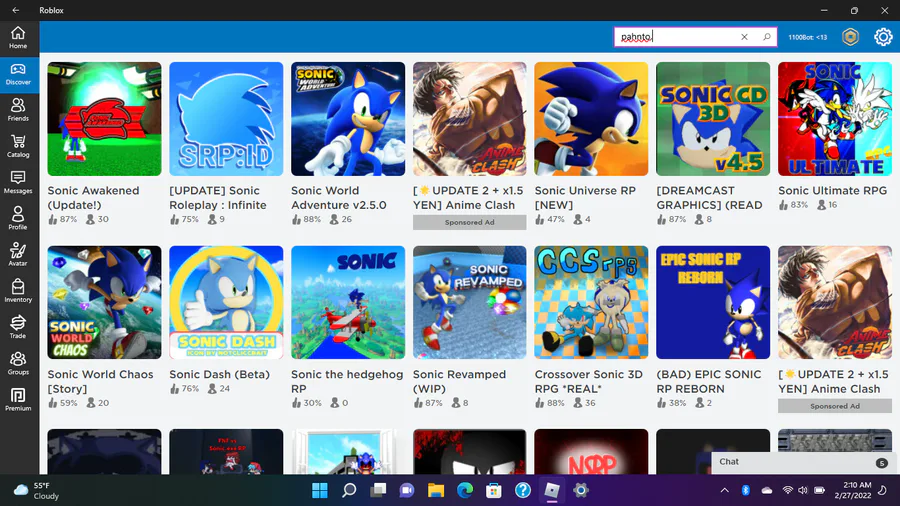This screenshot has width=900, height=506.
Task: Click the search magnifier icon in search box
Action: [766, 37]
